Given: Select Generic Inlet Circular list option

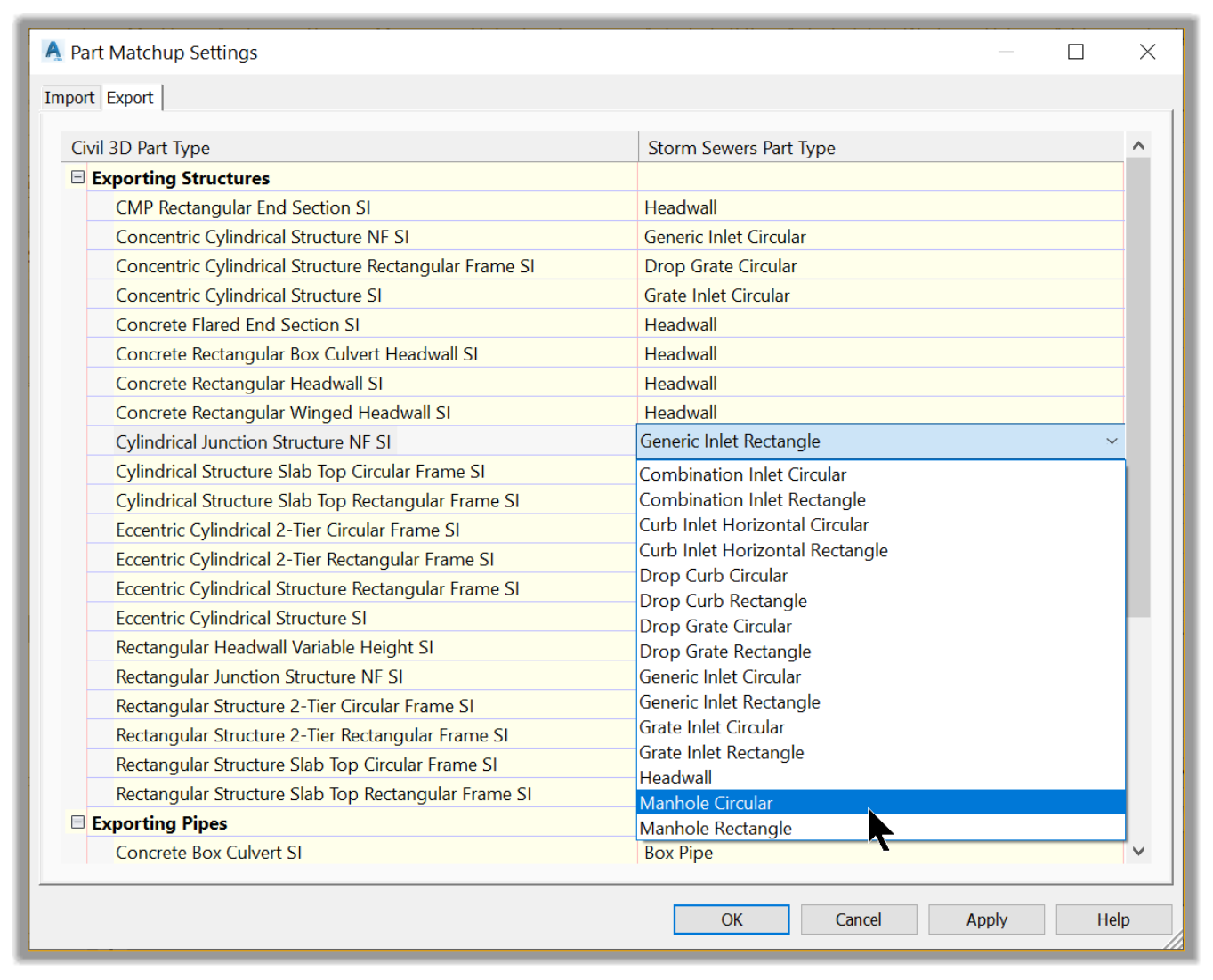Looking at the screenshot, I should pyautogui.click(x=881, y=676).
